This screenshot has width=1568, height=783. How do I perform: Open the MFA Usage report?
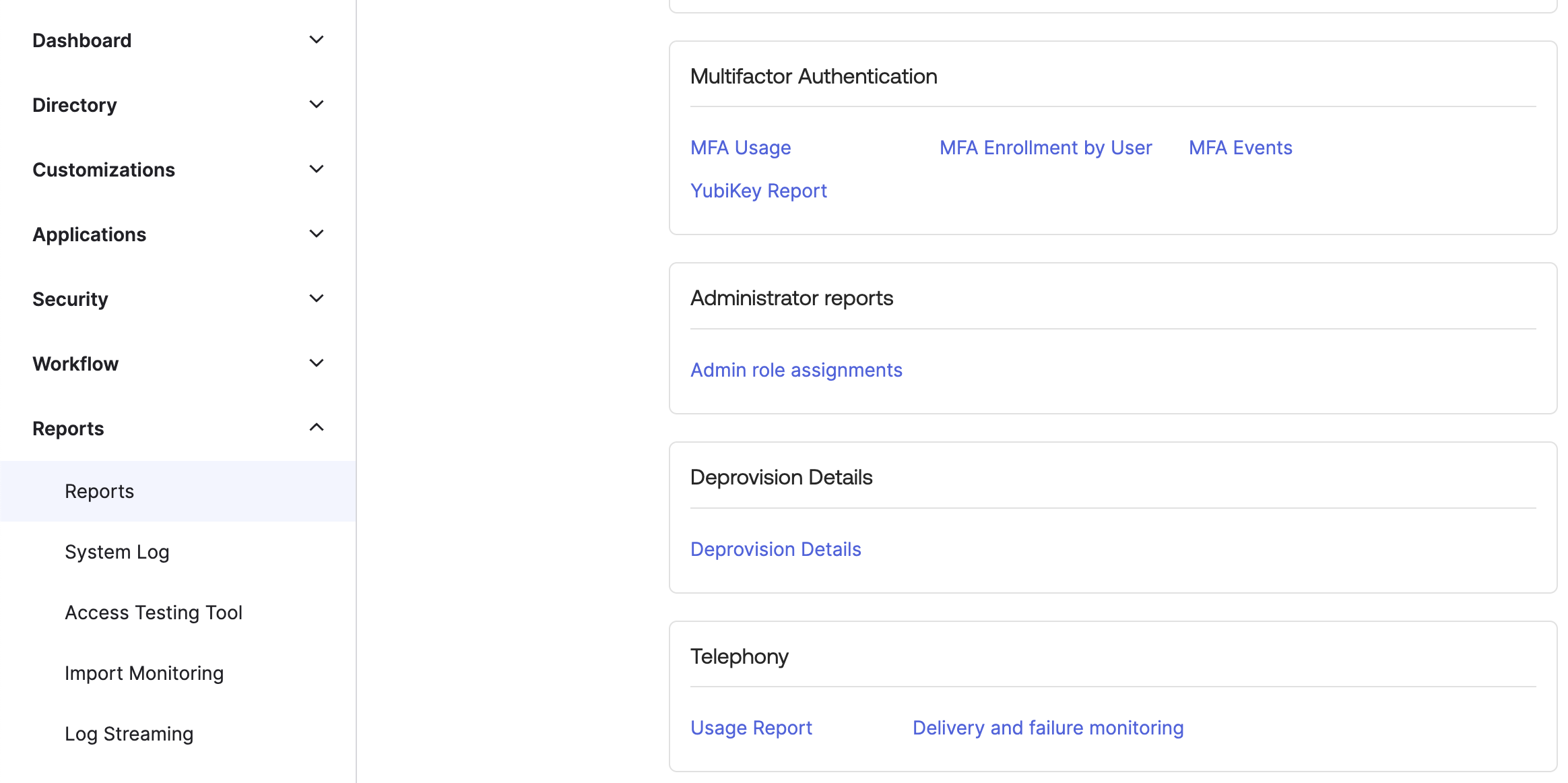[x=740, y=147]
